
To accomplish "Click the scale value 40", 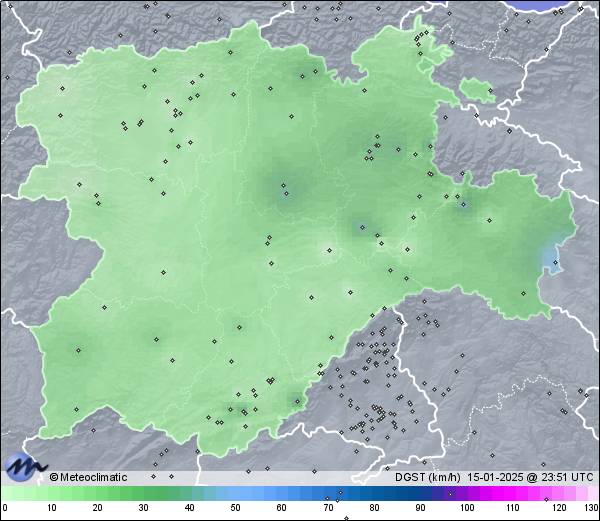I will point(189,508).
